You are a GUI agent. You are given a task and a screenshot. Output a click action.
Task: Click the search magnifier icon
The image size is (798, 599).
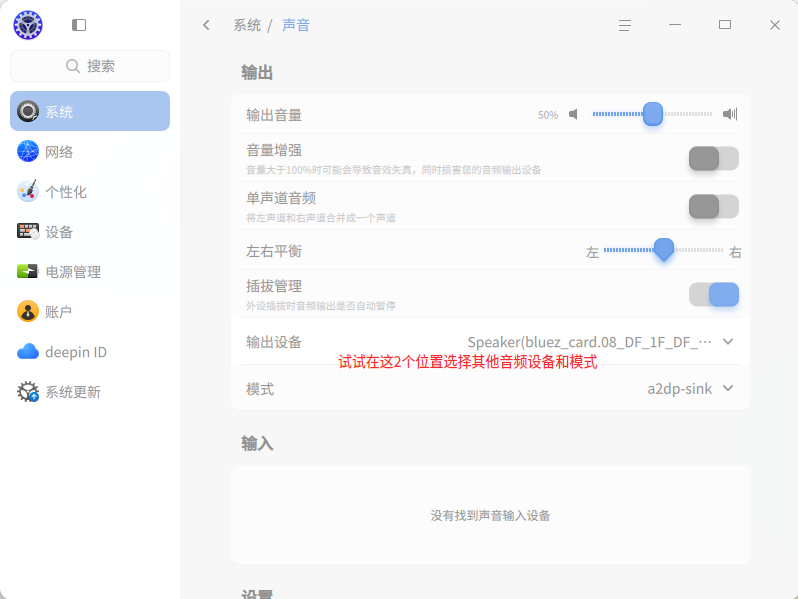click(x=73, y=66)
